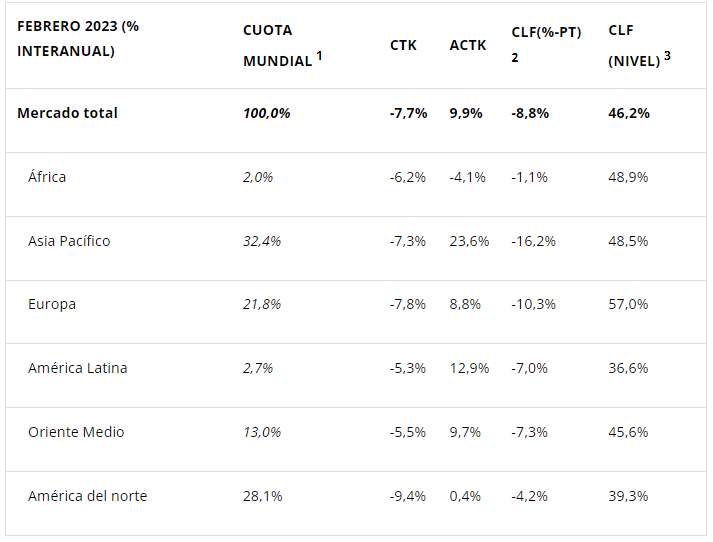Click the América Latina row label

77,368
